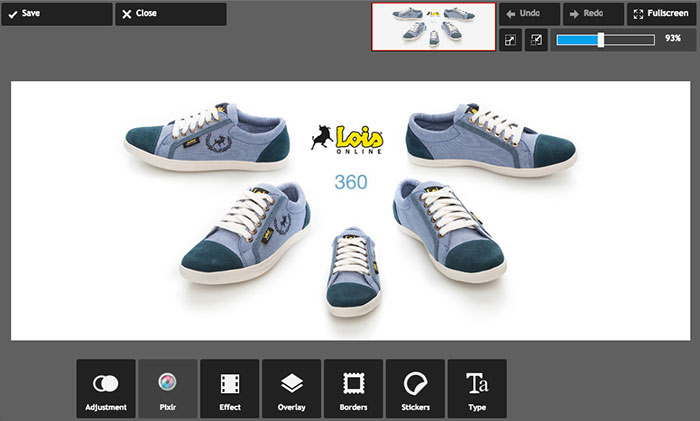Open the Adjustment tools
Viewport: 700px width, 421px height.
click(106, 388)
